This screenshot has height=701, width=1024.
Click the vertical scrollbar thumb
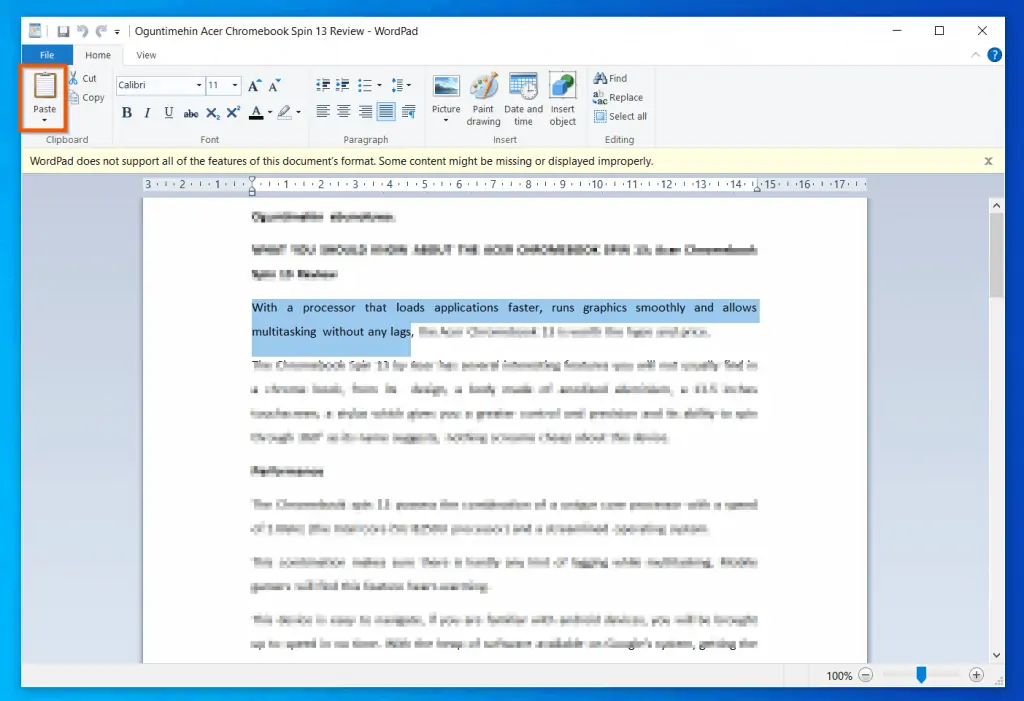tap(996, 255)
